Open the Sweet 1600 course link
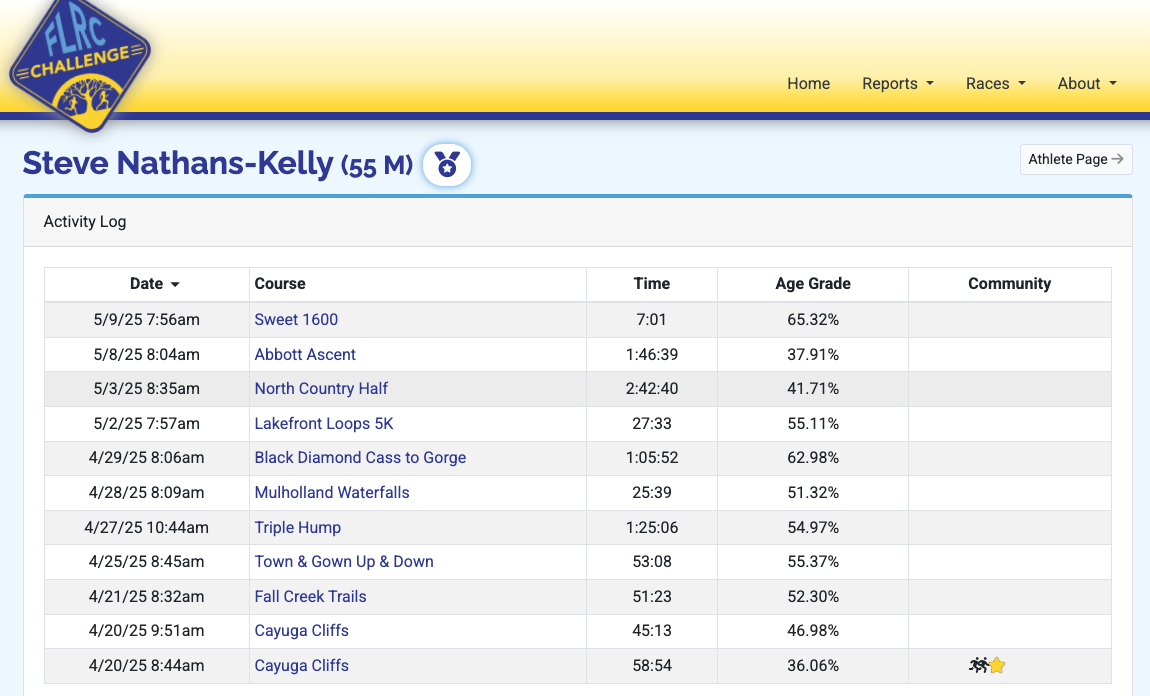Image resolution: width=1150 pixels, height=696 pixels. coord(296,320)
